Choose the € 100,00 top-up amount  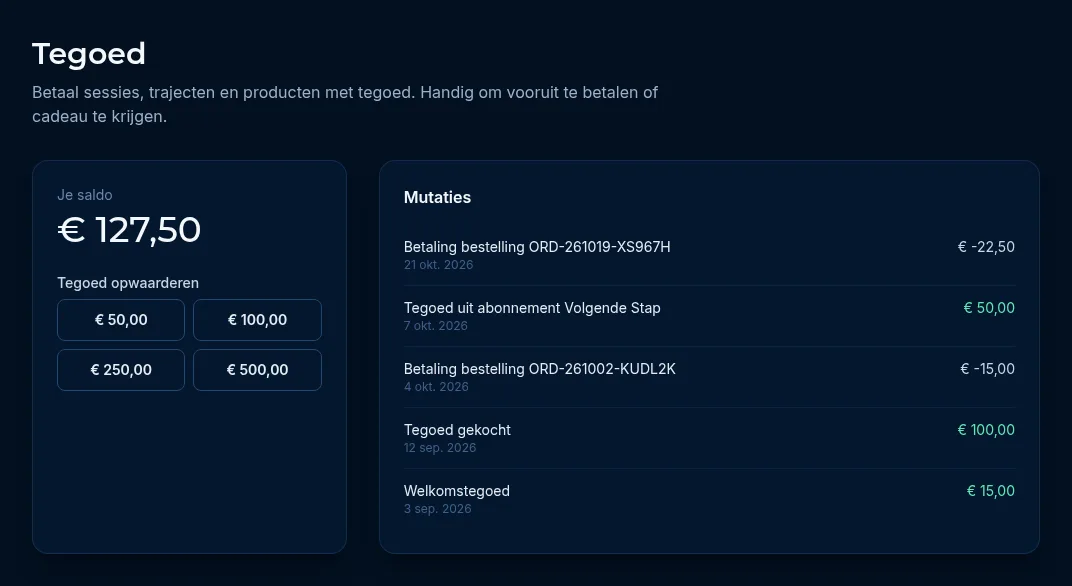click(257, 320)
